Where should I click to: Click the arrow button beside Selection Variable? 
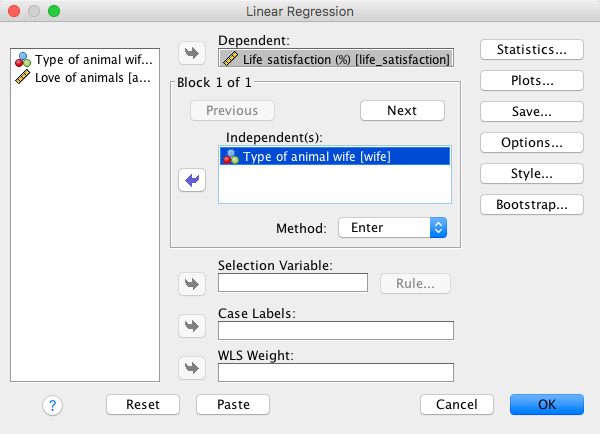coord(190,284)
